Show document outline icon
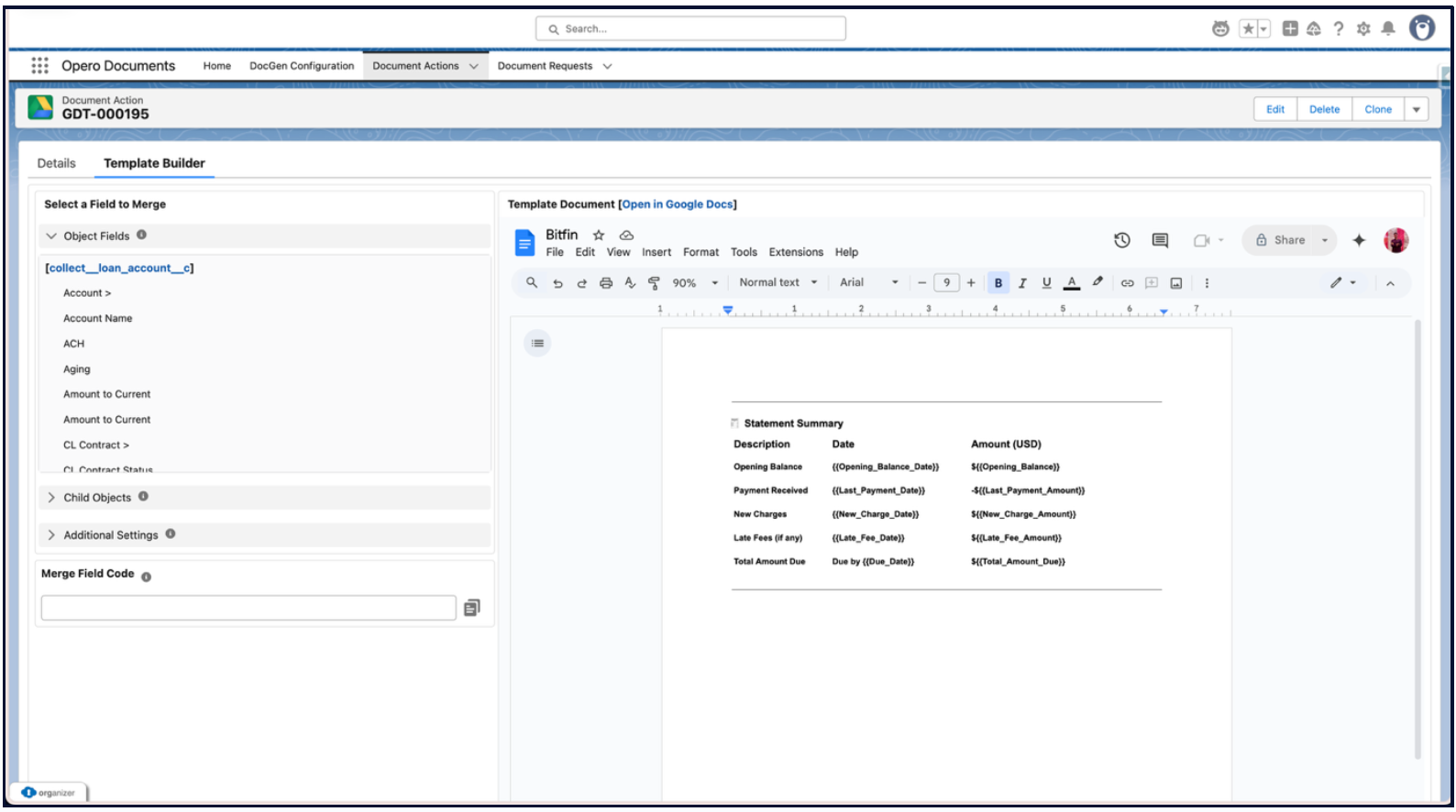1456x812 pixels. [537, 344]
